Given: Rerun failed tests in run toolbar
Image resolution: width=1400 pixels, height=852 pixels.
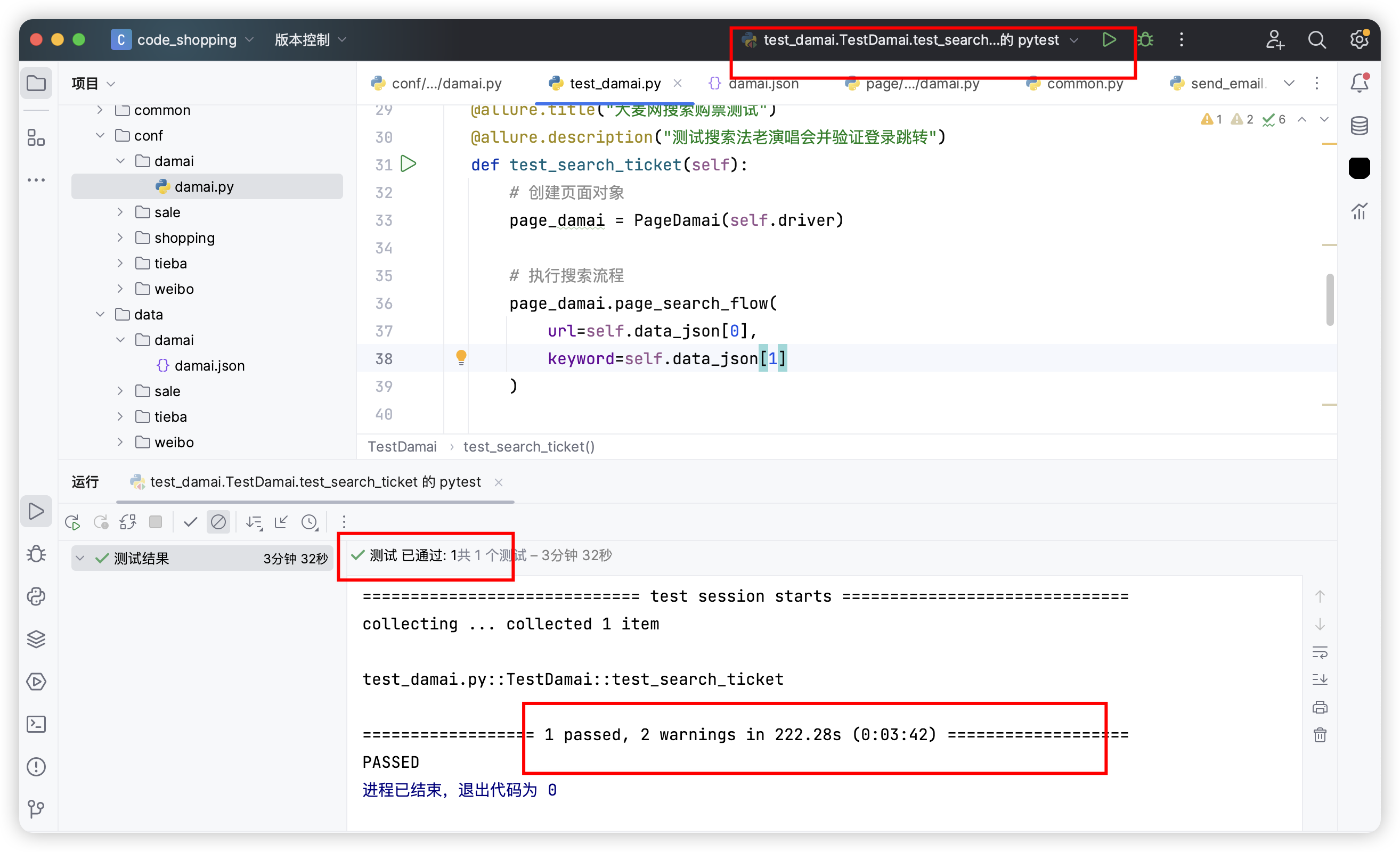Looking at the screenshot, I should 101,522.
